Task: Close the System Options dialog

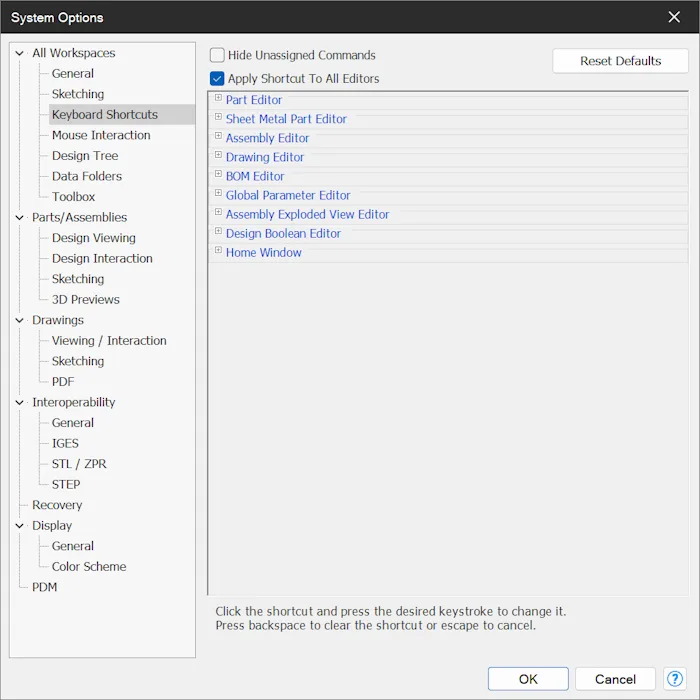Action: pos(674,17)
